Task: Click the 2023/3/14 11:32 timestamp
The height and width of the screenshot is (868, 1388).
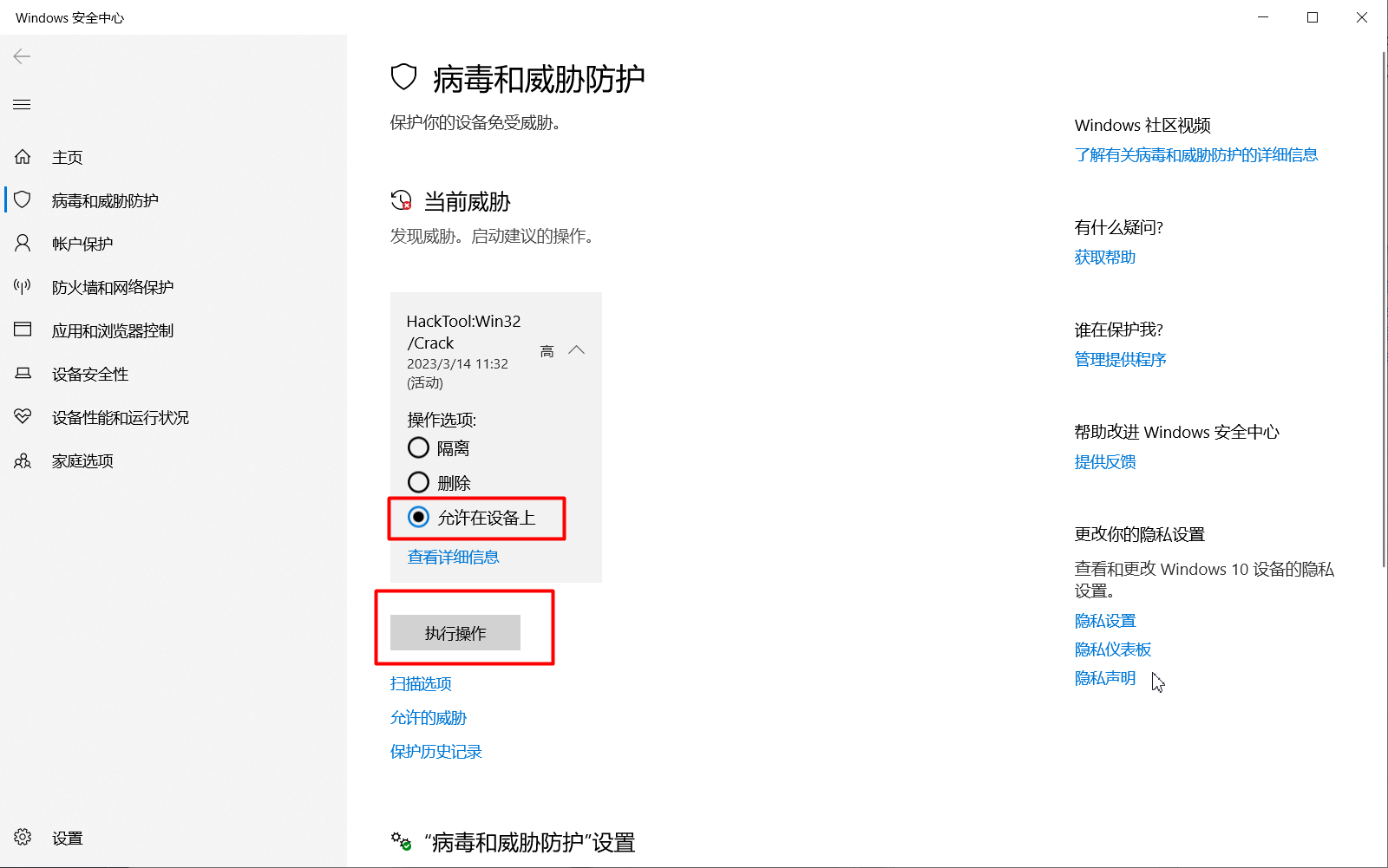Action: point(458,363)
